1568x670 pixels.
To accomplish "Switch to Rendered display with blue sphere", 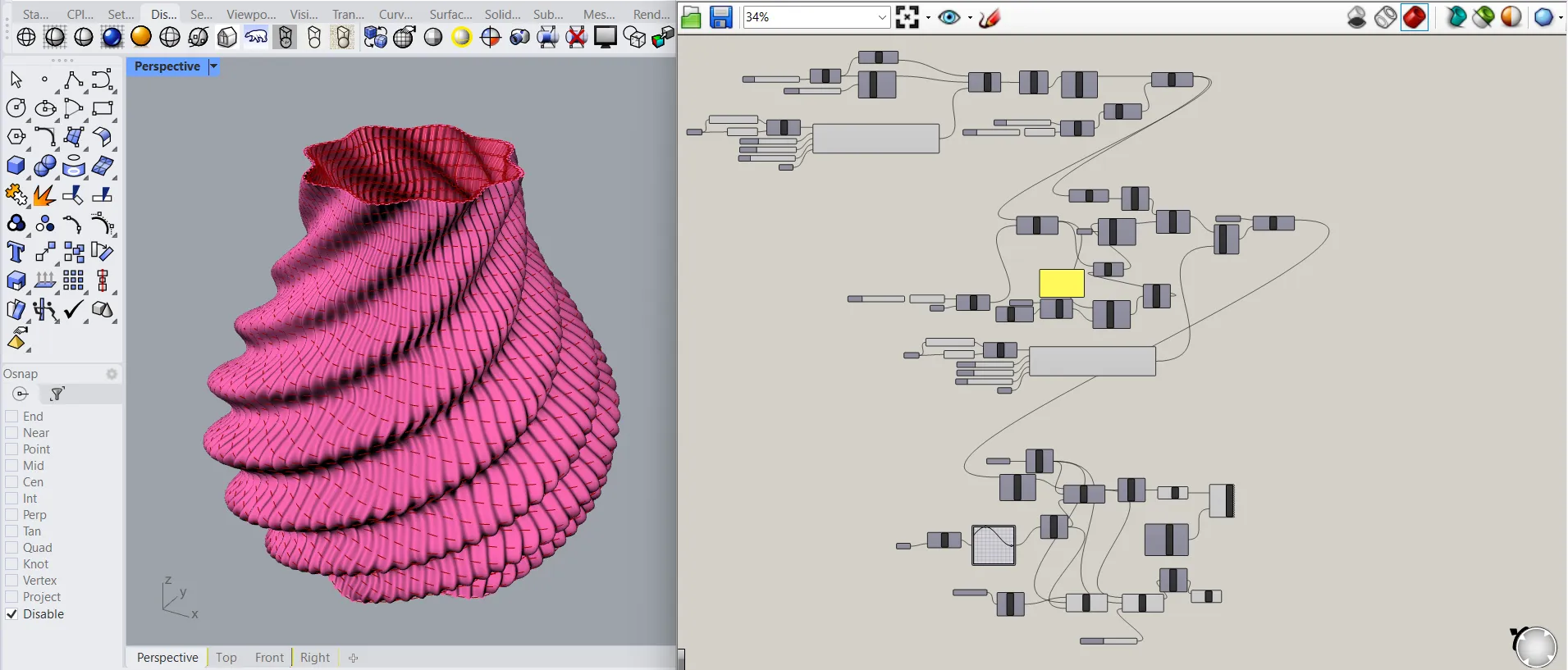I will click(x=112, y=37).
